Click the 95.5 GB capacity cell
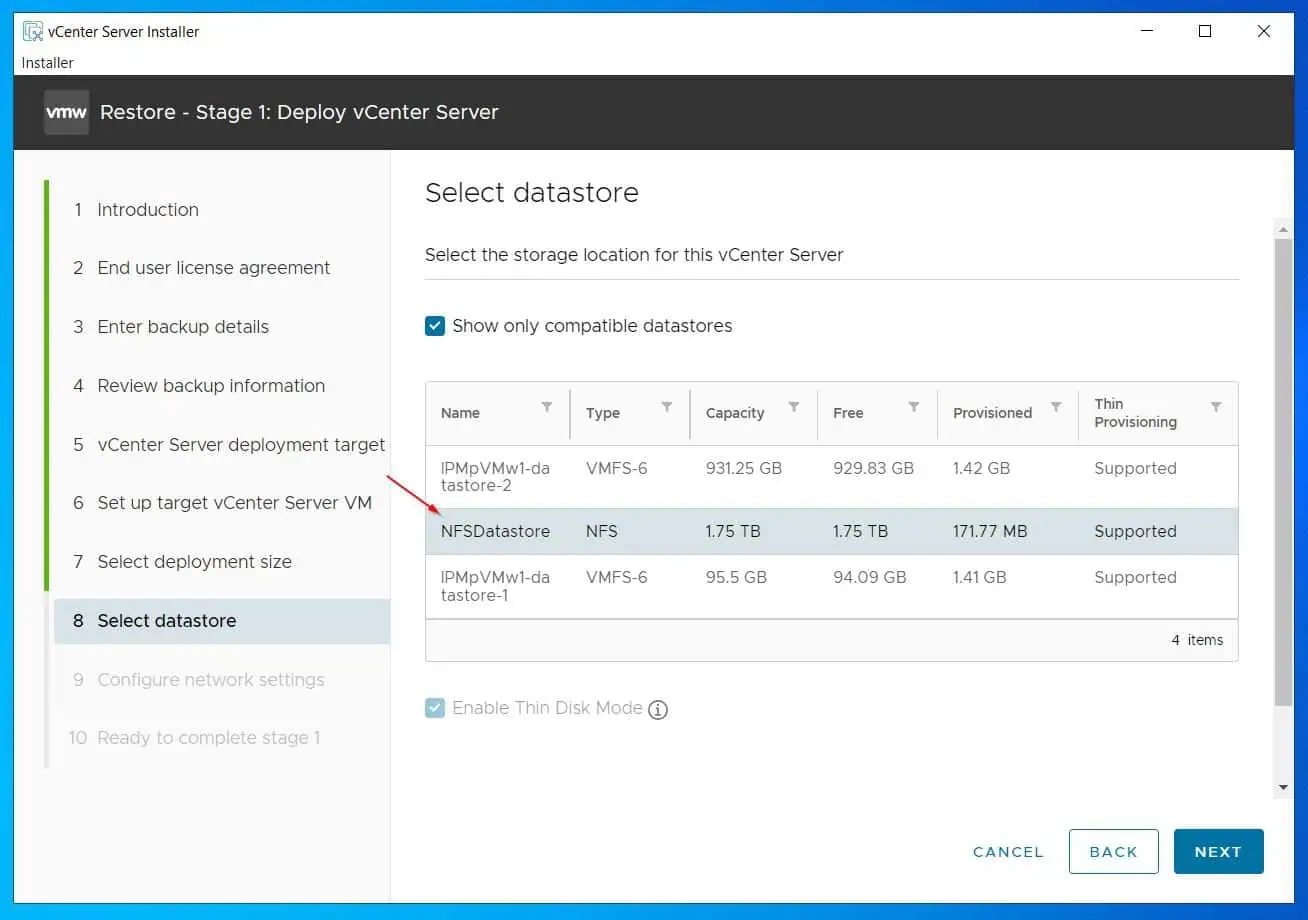1308x920 pixels. (737, 577)
